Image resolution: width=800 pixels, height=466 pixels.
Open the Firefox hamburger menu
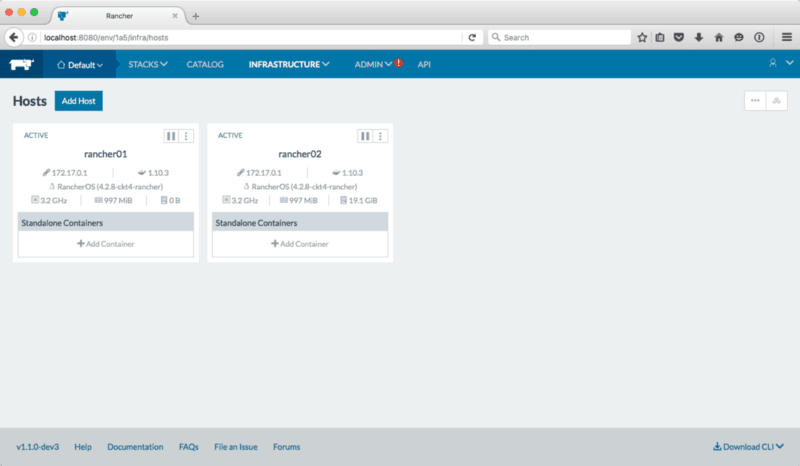tap(786, 37)
